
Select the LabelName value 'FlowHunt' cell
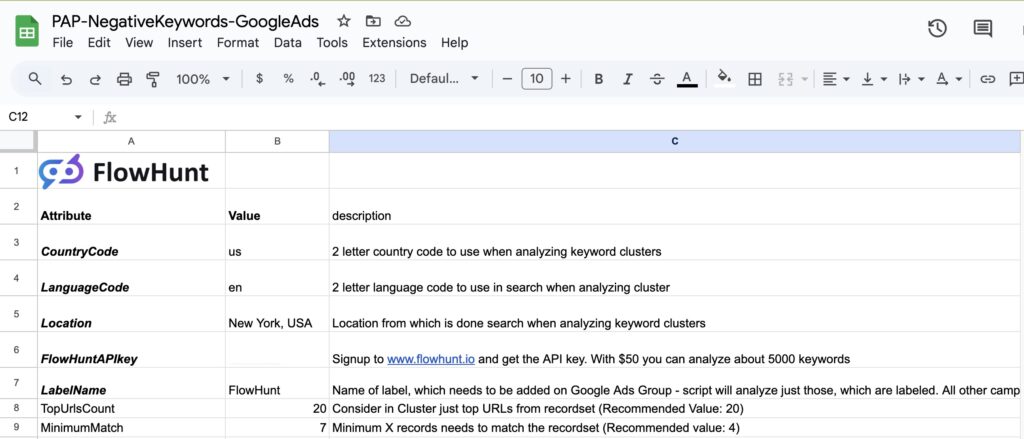(277, 383)
